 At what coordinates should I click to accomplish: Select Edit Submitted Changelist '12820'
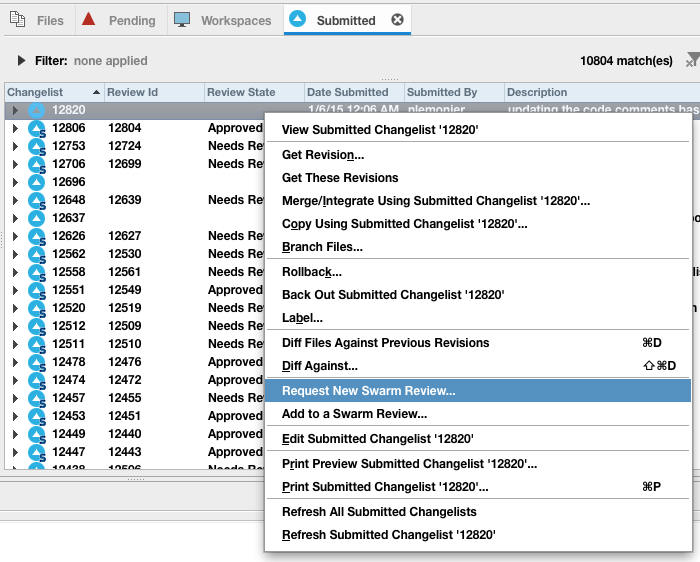(x=478, y=439)
